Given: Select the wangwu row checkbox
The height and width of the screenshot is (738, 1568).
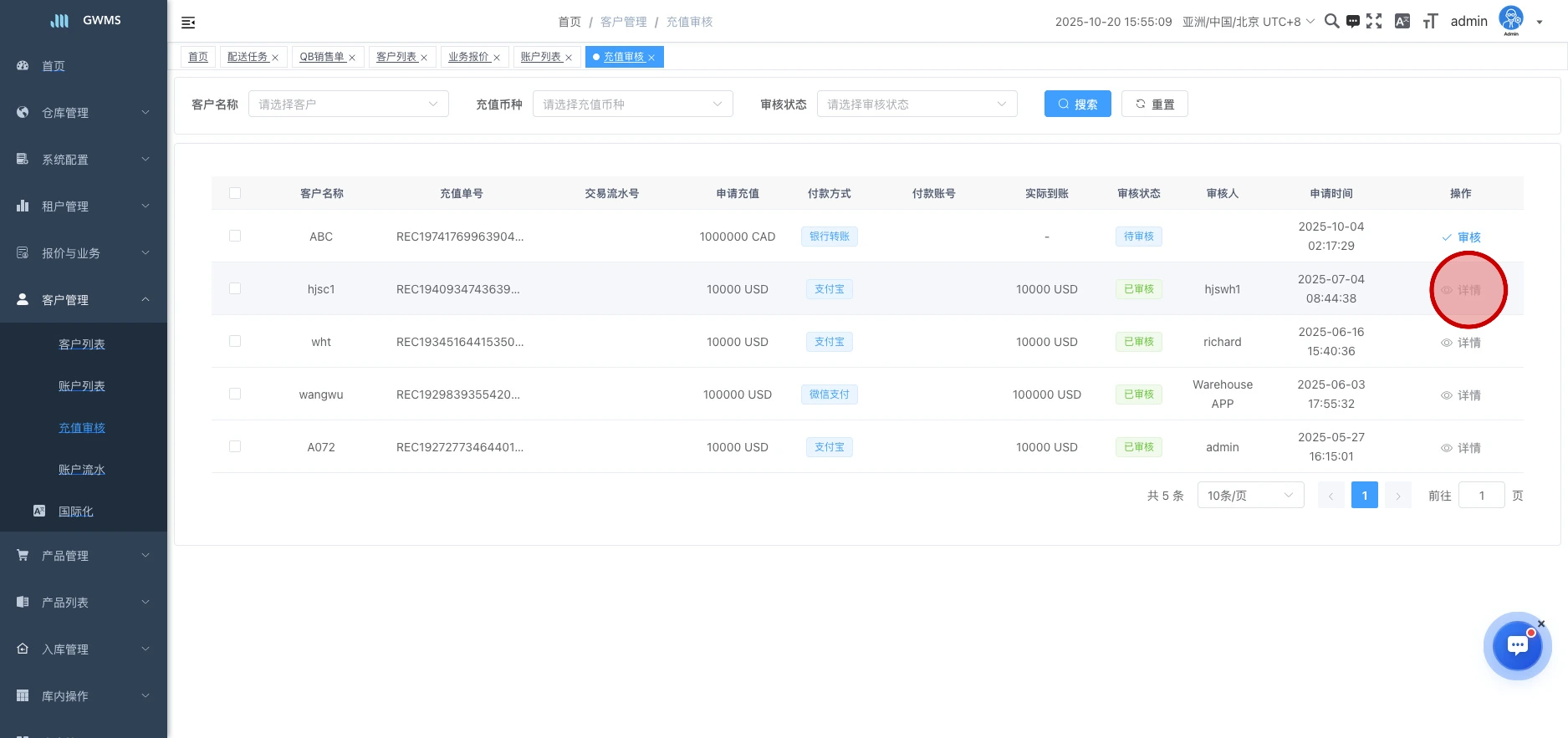Looking at the screenshot, I should tap(235, 394).
